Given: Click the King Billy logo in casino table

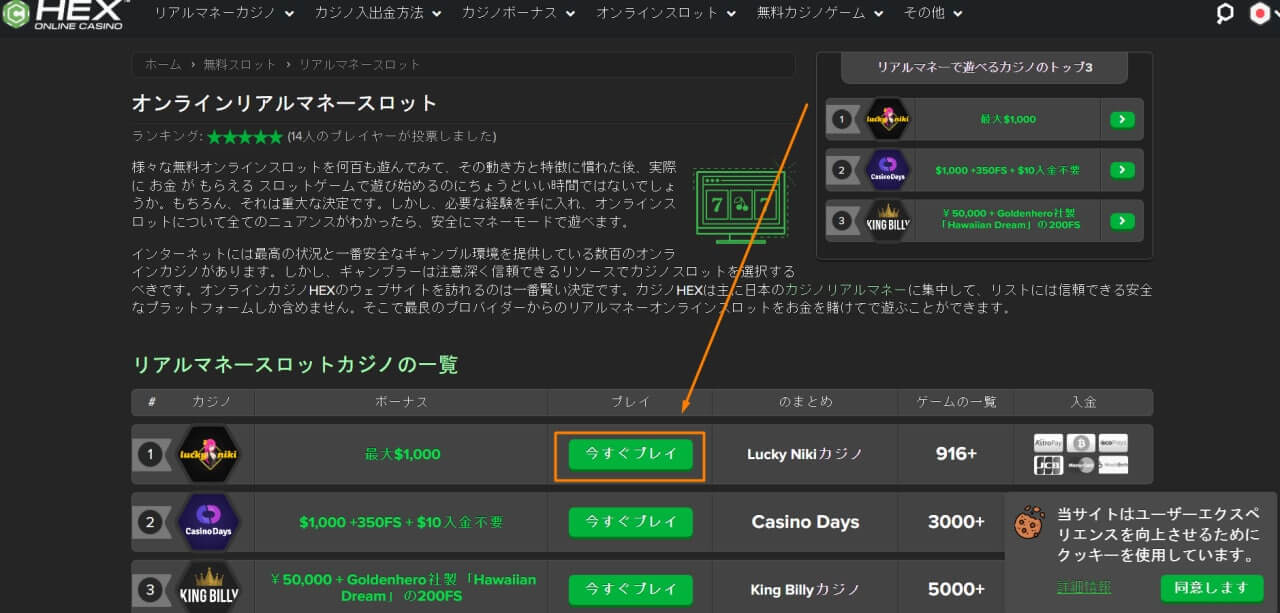Looking at the screenshot, I should (208, 587).
